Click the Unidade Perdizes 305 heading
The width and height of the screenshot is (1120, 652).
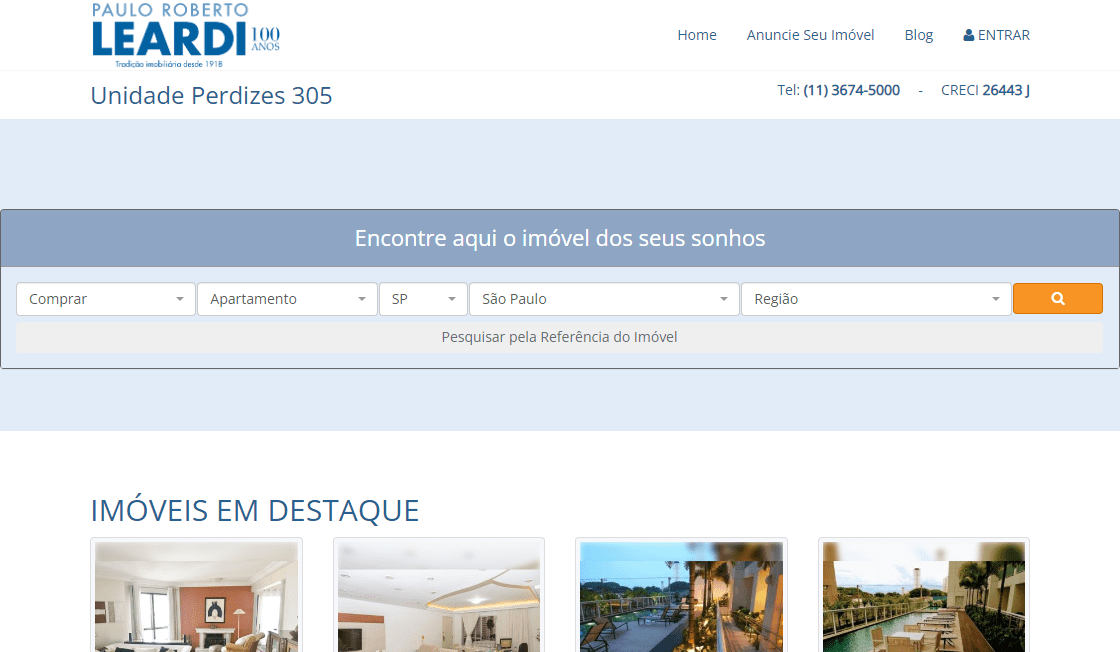[x=211, y=96]
